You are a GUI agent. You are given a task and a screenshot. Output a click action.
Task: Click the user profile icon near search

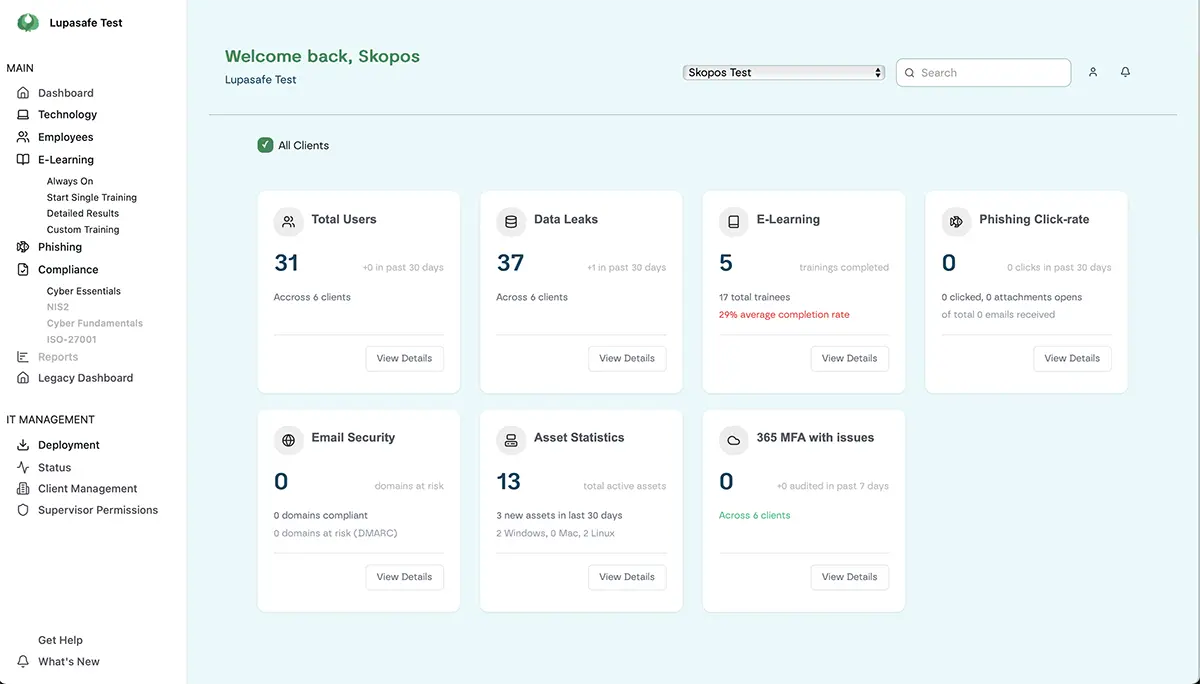[x=1092, y=72]
